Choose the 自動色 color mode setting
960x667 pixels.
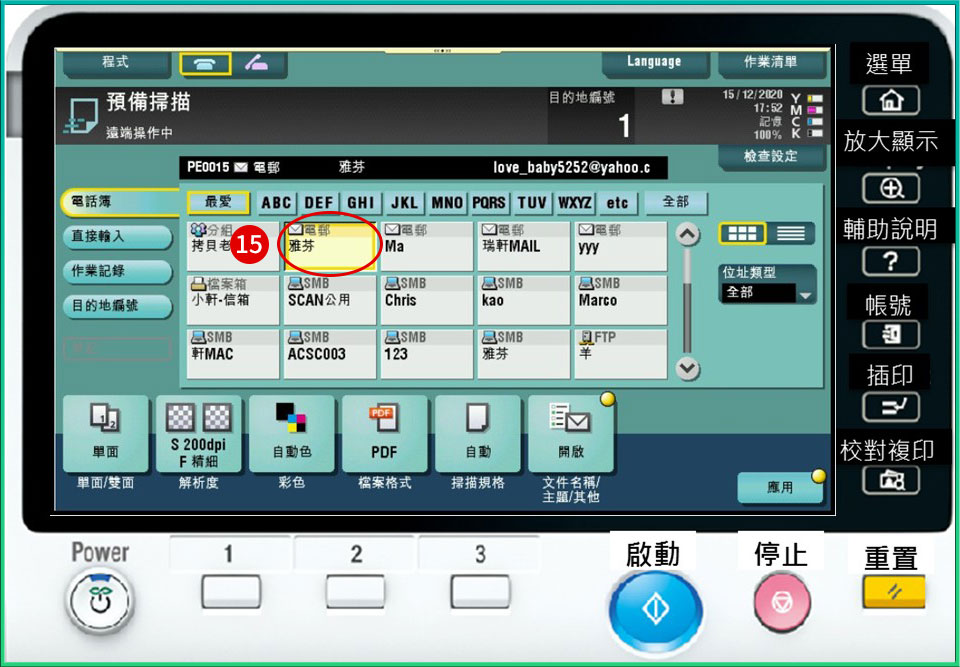pyautogui.click(x=292, y=434)
